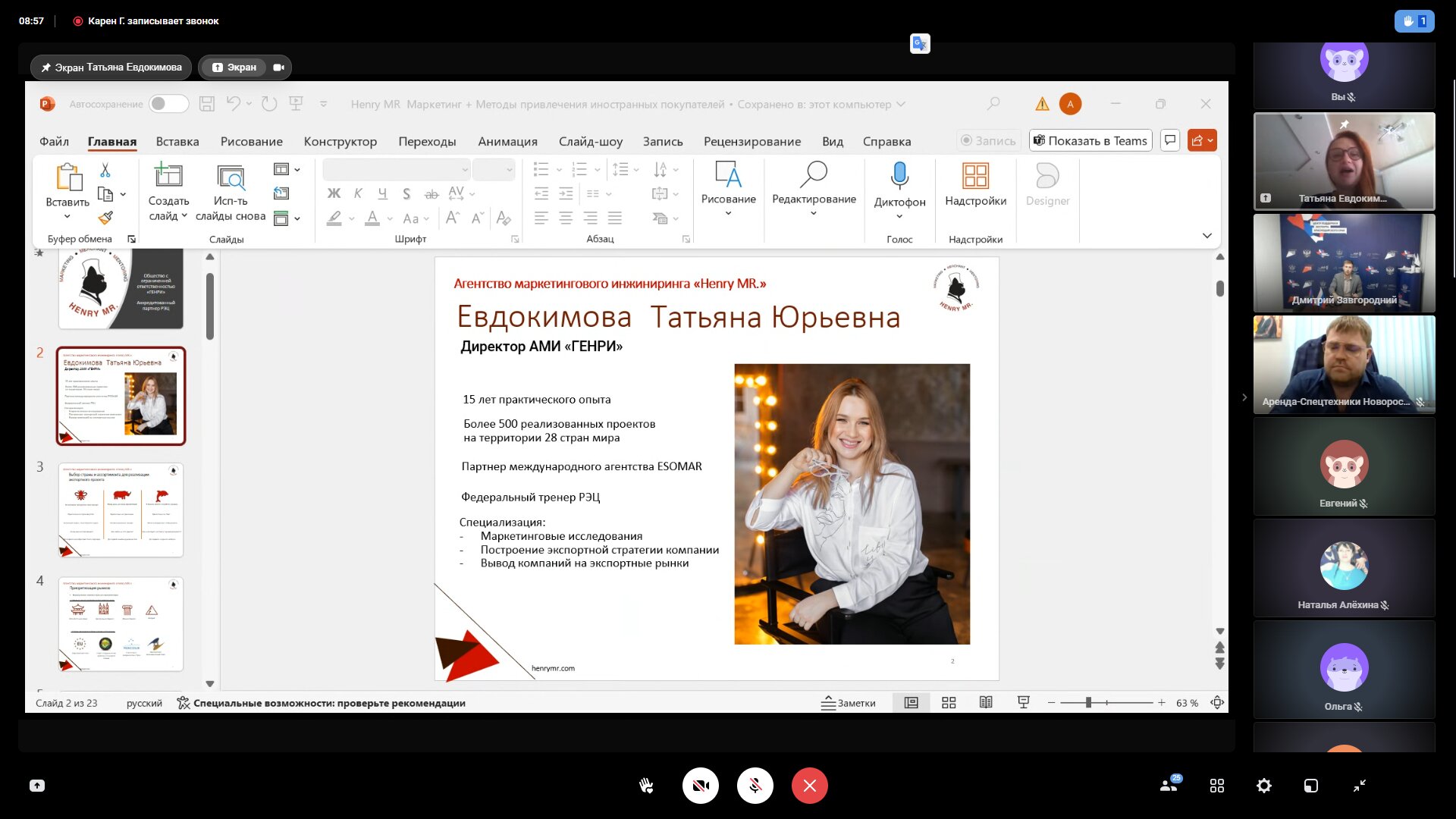Click the Показать в Teams button

[x=1090, y=140]
